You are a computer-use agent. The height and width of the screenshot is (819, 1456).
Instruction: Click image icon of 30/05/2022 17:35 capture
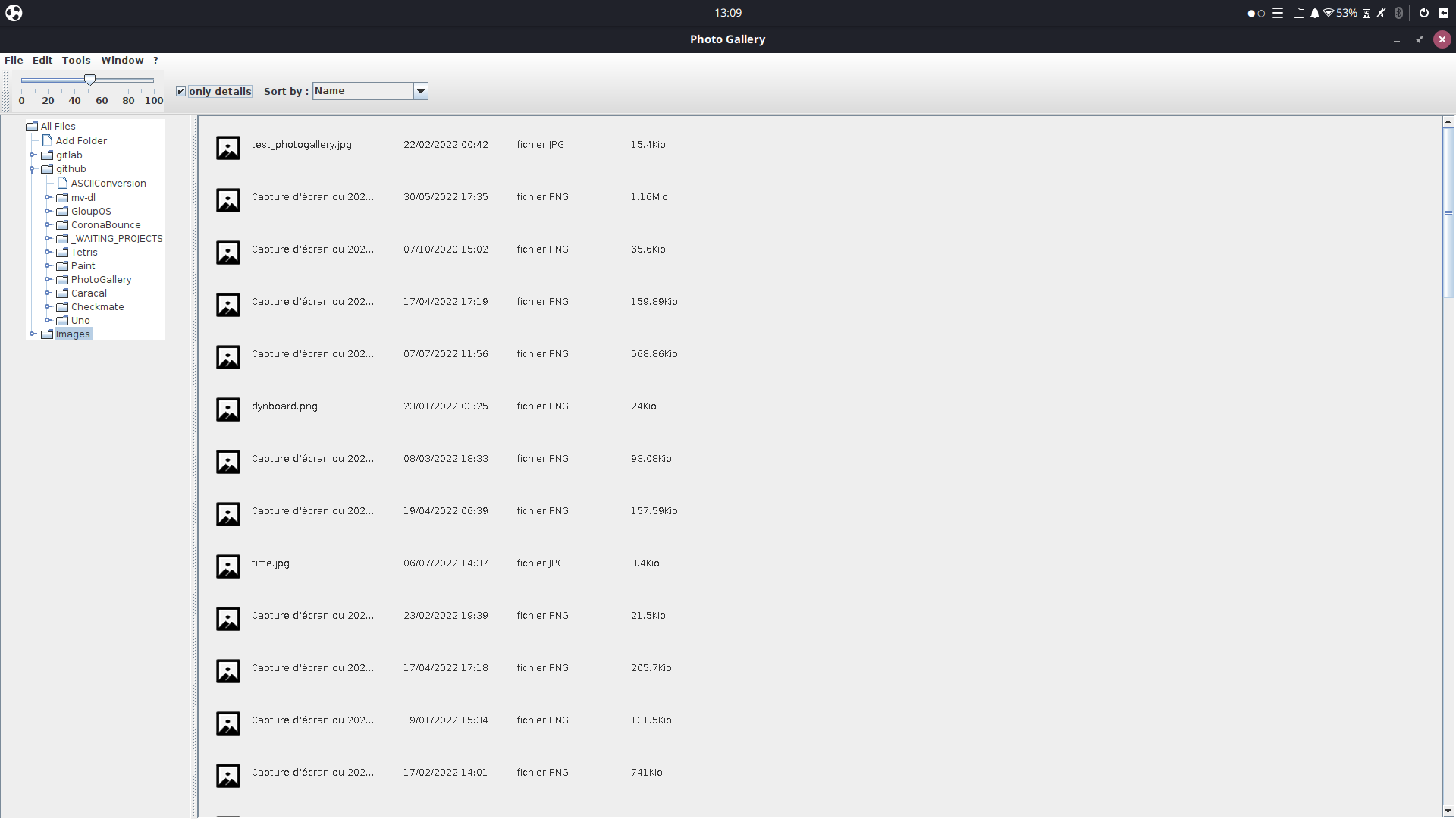tap(228, 200)
